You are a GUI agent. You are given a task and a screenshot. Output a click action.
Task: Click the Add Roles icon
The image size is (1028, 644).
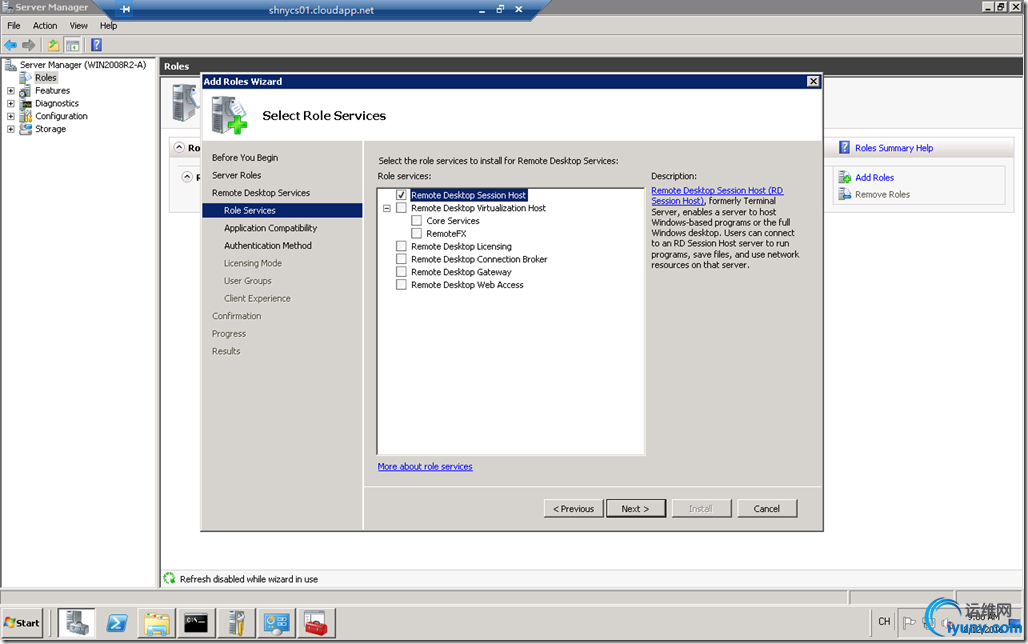pos(844,177)
